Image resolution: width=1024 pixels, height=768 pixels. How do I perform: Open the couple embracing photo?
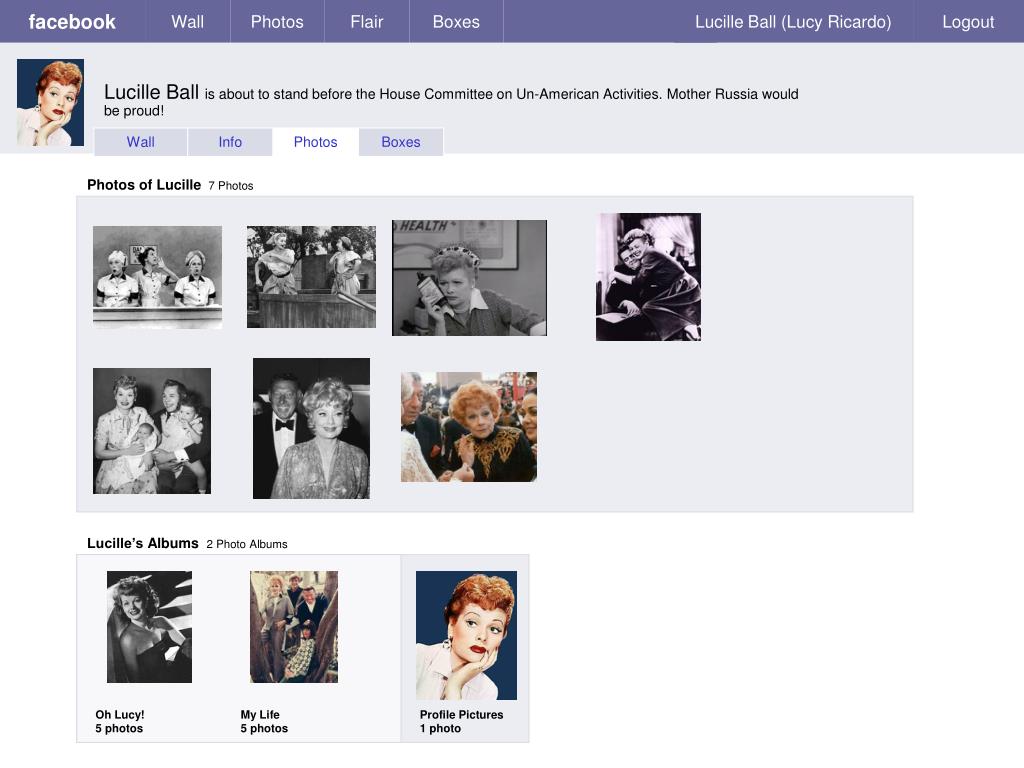[x=648, y=277]
